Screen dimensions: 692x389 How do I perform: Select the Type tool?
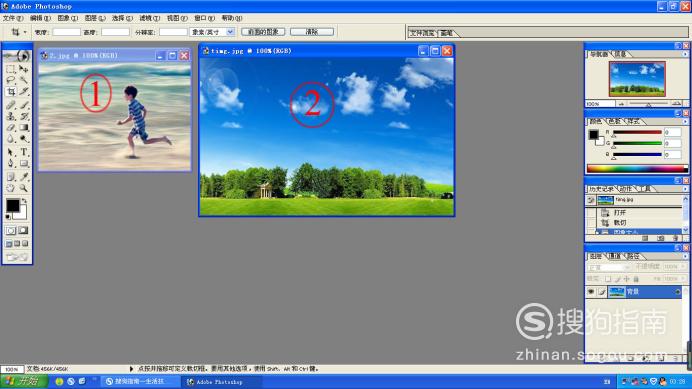coord(24,152)
